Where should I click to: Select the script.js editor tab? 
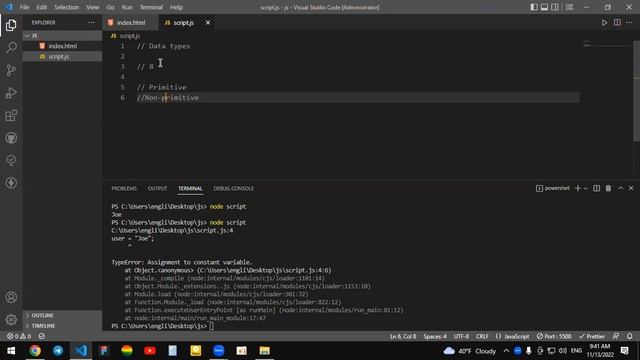(183, 23)
